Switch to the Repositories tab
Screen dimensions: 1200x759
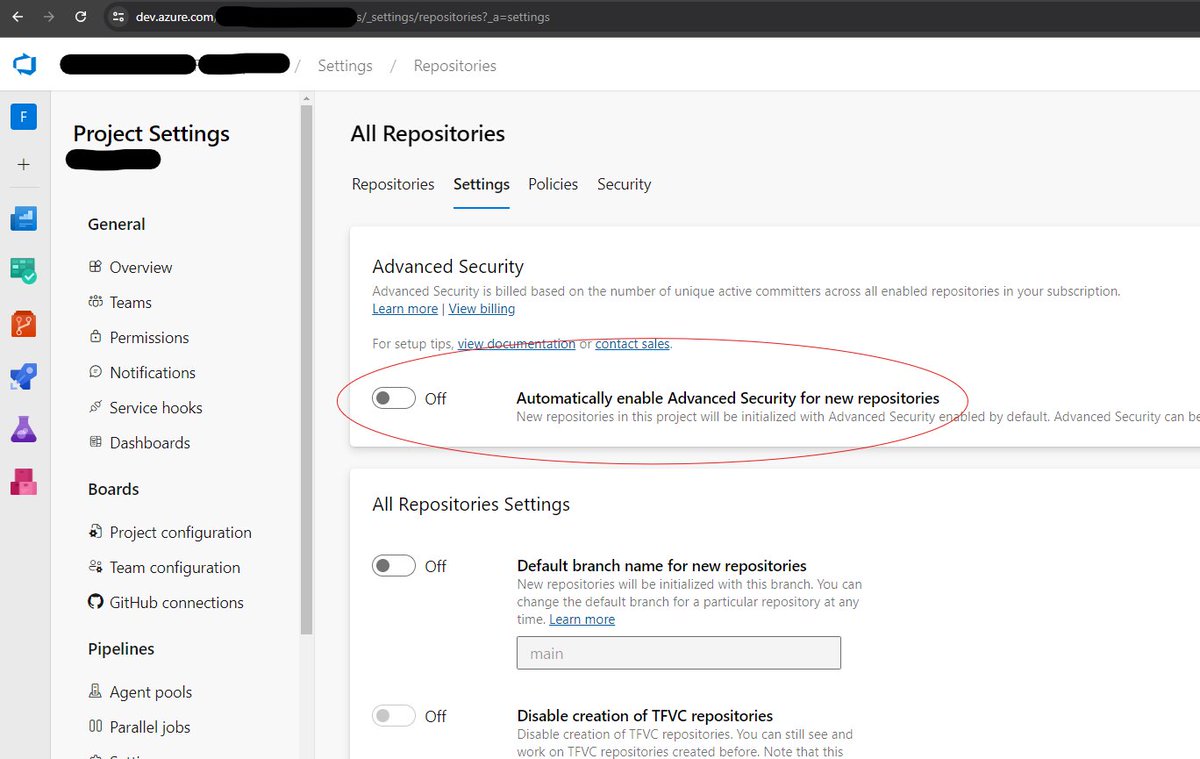coord(393,184)
